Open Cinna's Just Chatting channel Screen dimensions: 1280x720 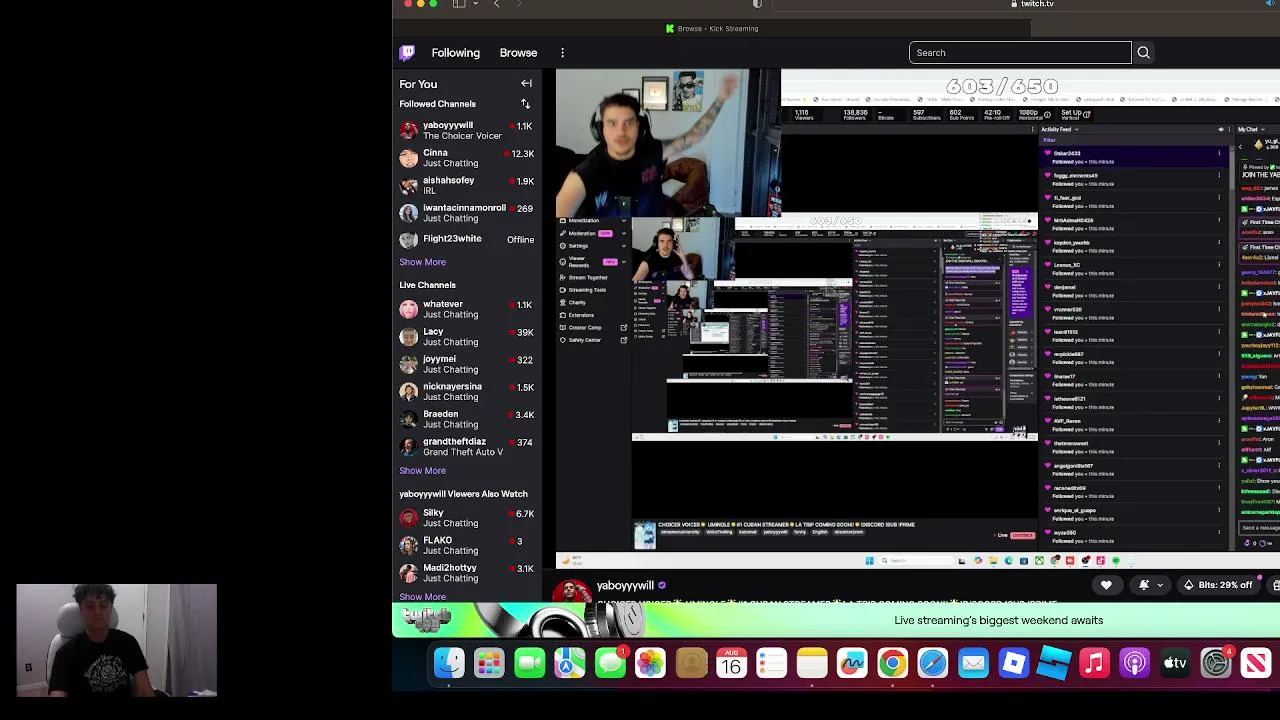pos(468,158)
